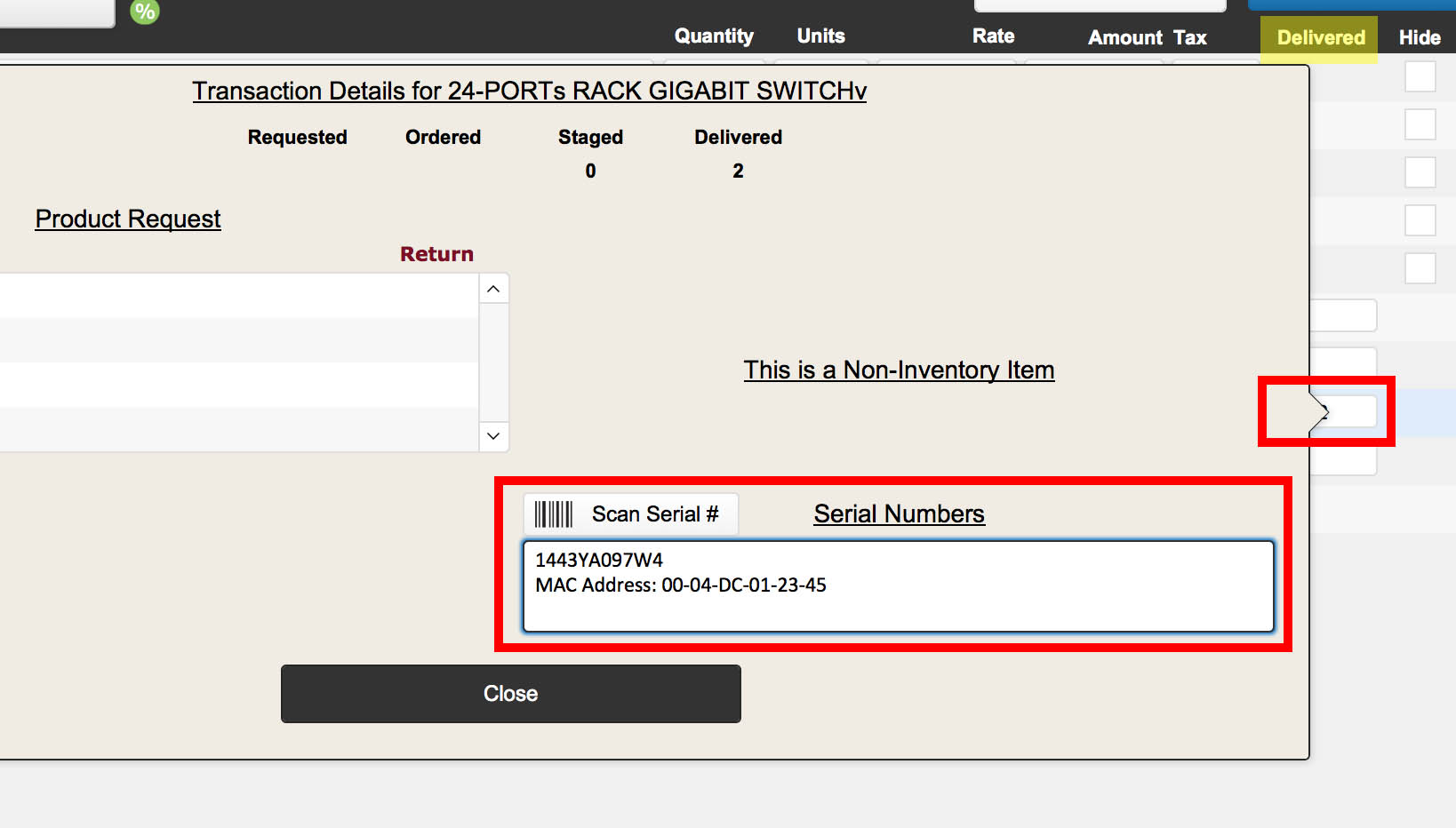
Task: Click the Serial Numbers heading link
Action: [x=899, y=514]
